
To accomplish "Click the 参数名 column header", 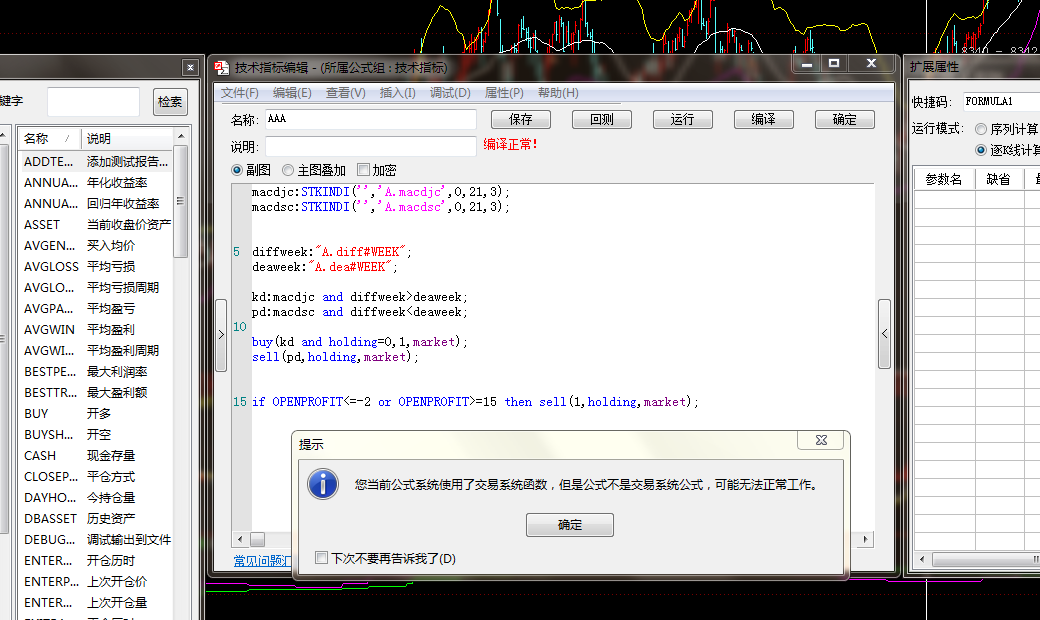I will (944, 179).
